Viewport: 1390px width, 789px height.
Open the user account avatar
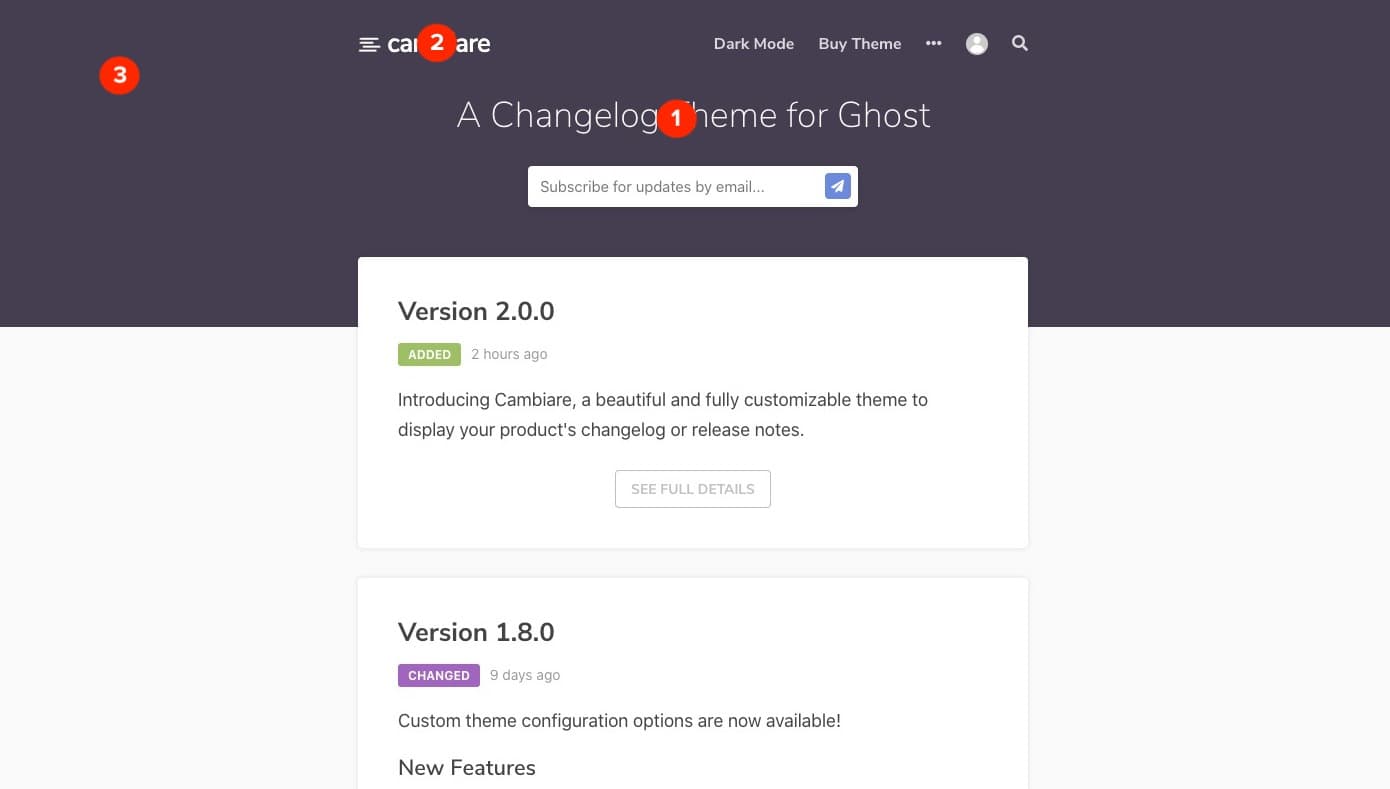click(x=977, y=44)
